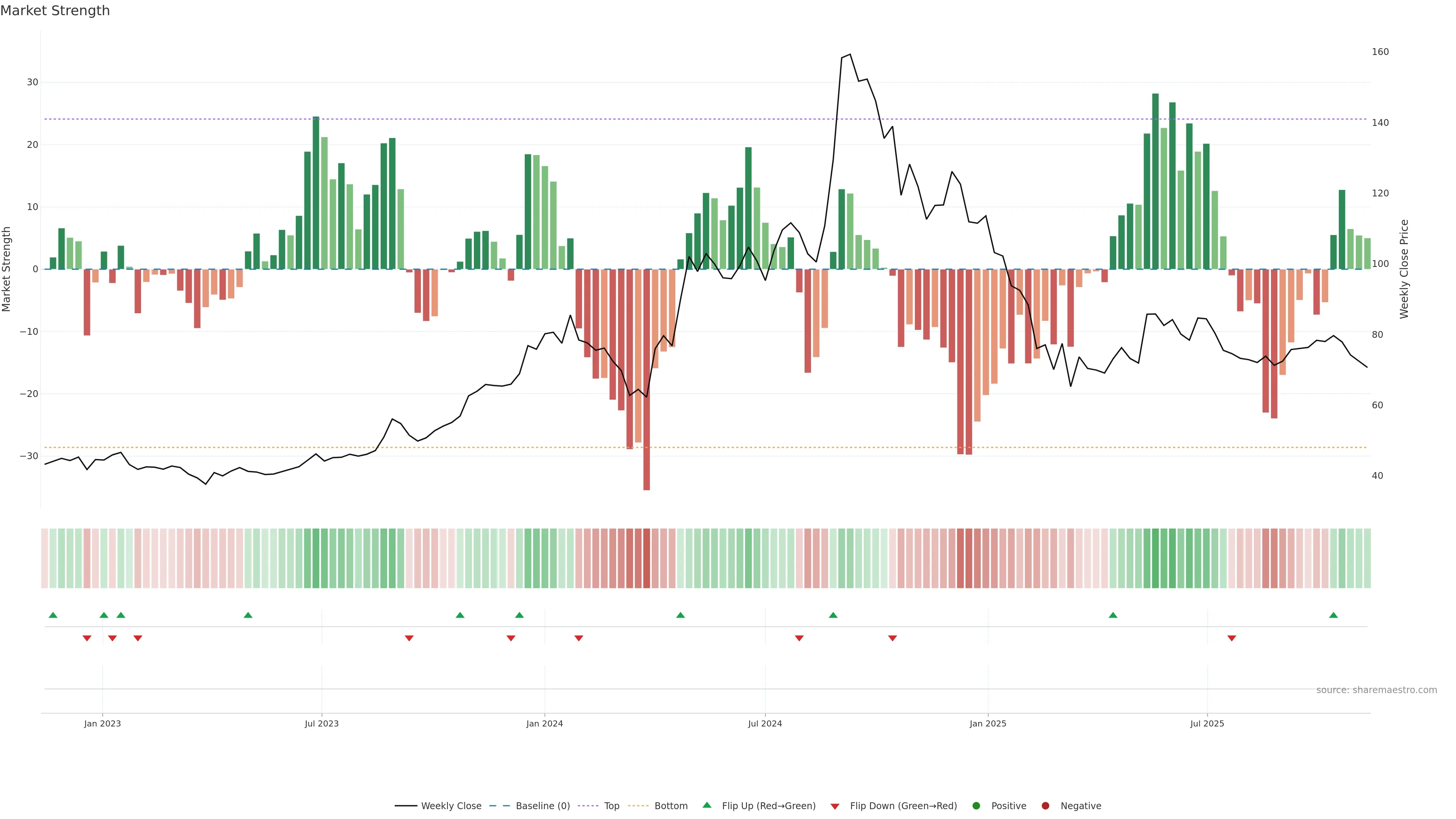Click the rightmost green flip-up triangle marker
Screen dimensions: 1456x819
click(x=1334, y=615)
